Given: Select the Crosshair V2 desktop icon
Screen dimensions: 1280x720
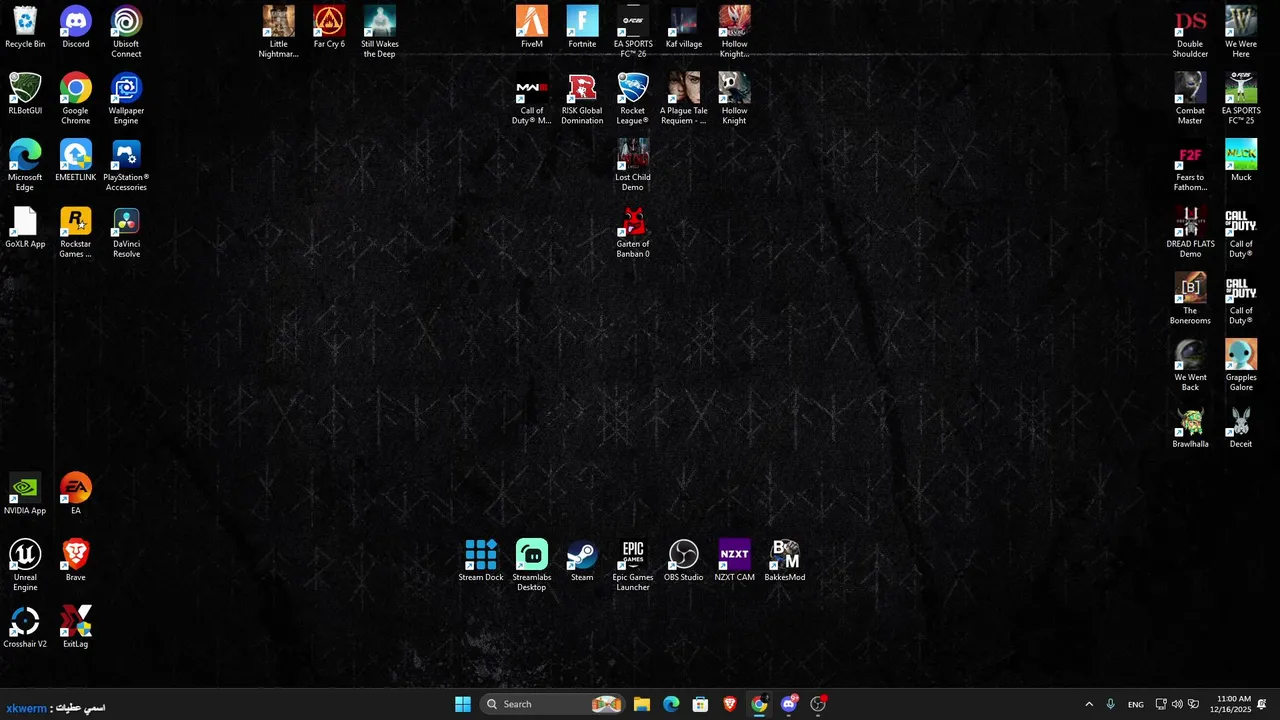Looking at the screenshot, I should click(x=25, y=628).
